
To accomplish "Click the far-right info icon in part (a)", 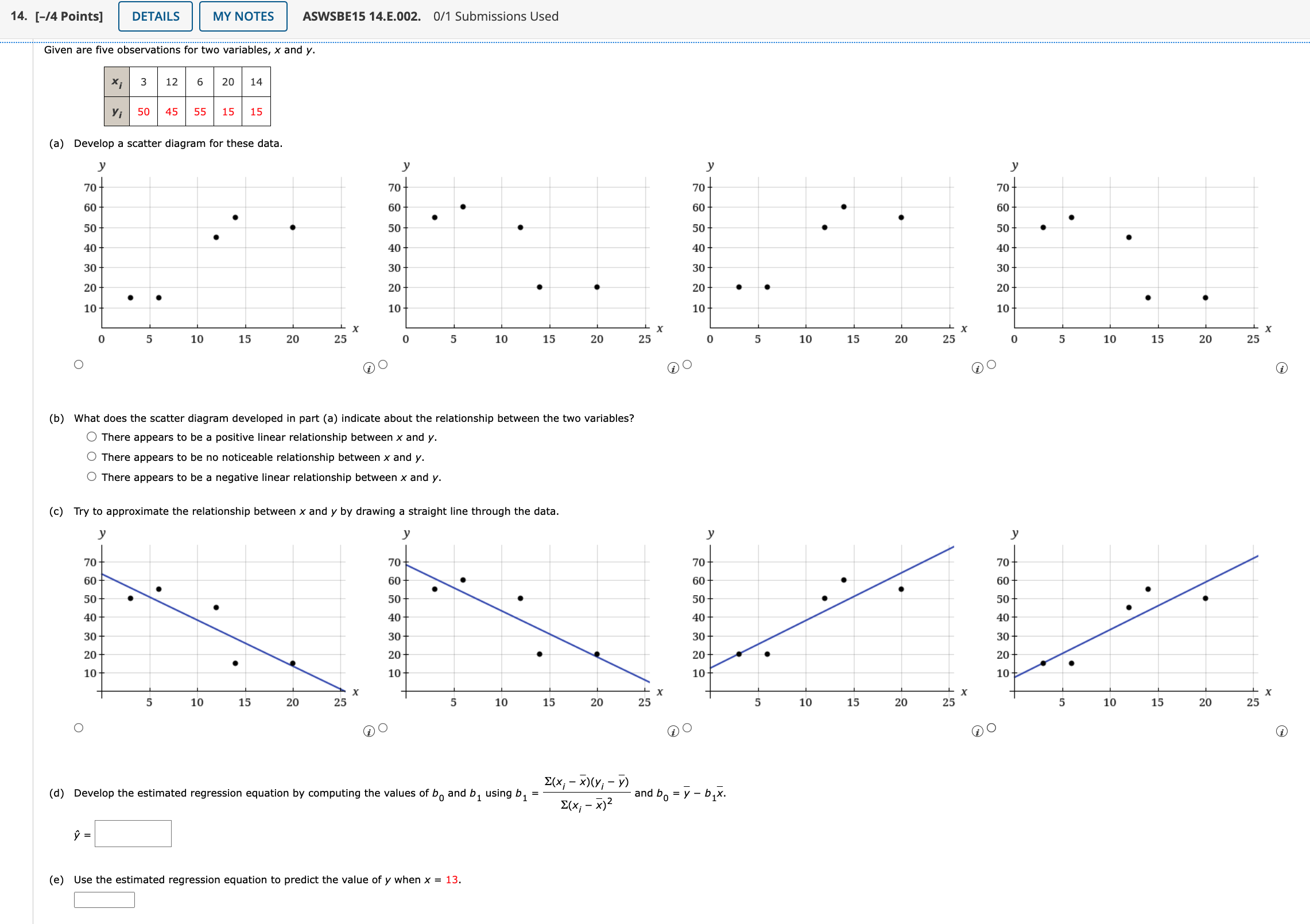I will pos(1282,368).
